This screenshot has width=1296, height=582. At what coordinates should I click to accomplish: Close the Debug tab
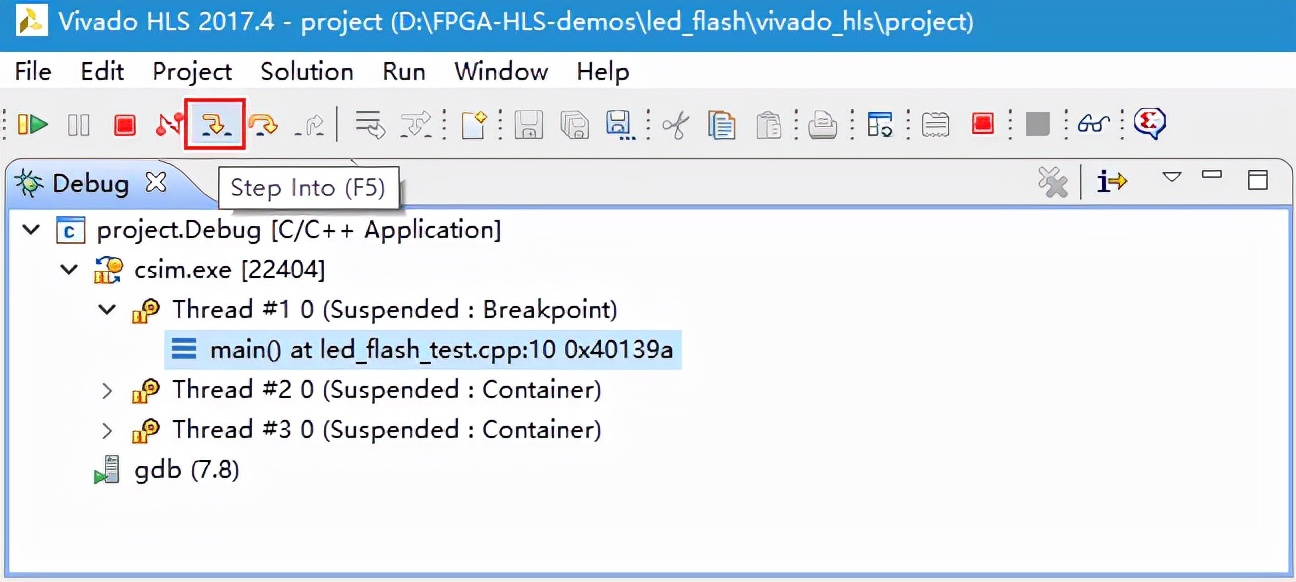(x=155, y=183)
